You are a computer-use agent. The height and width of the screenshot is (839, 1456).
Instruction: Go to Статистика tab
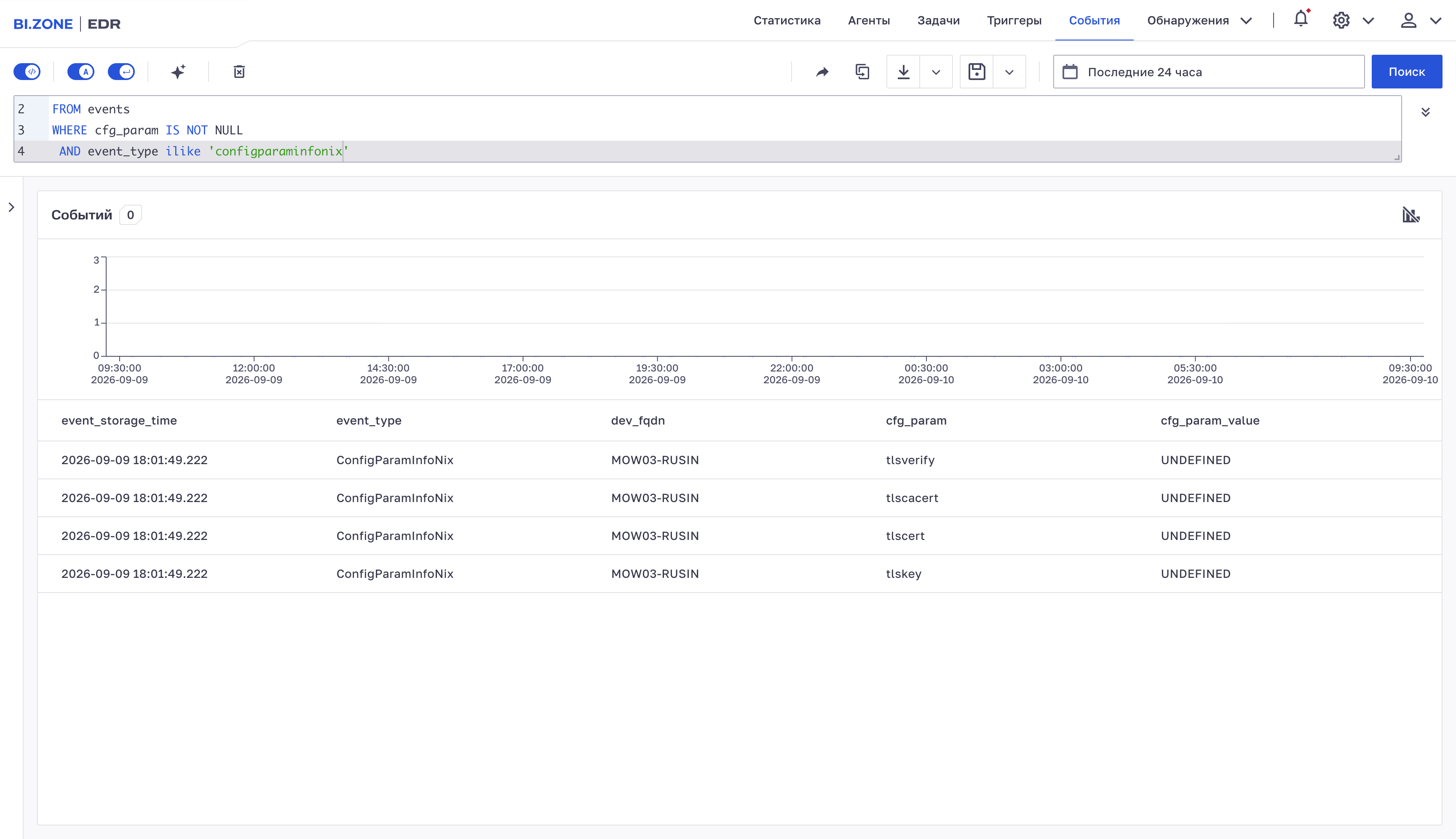(x=787, y=20)
